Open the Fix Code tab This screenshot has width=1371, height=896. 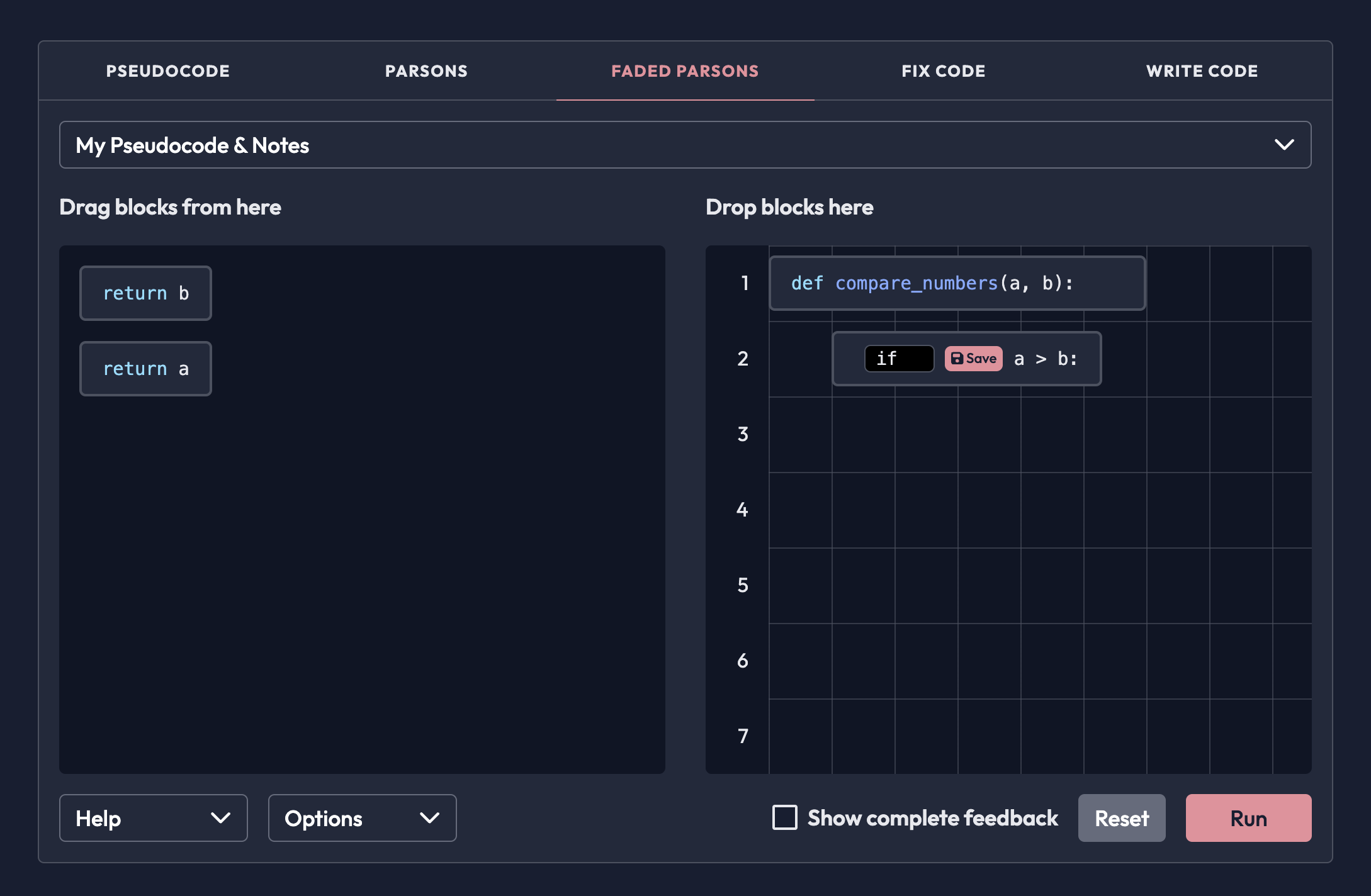944,71
